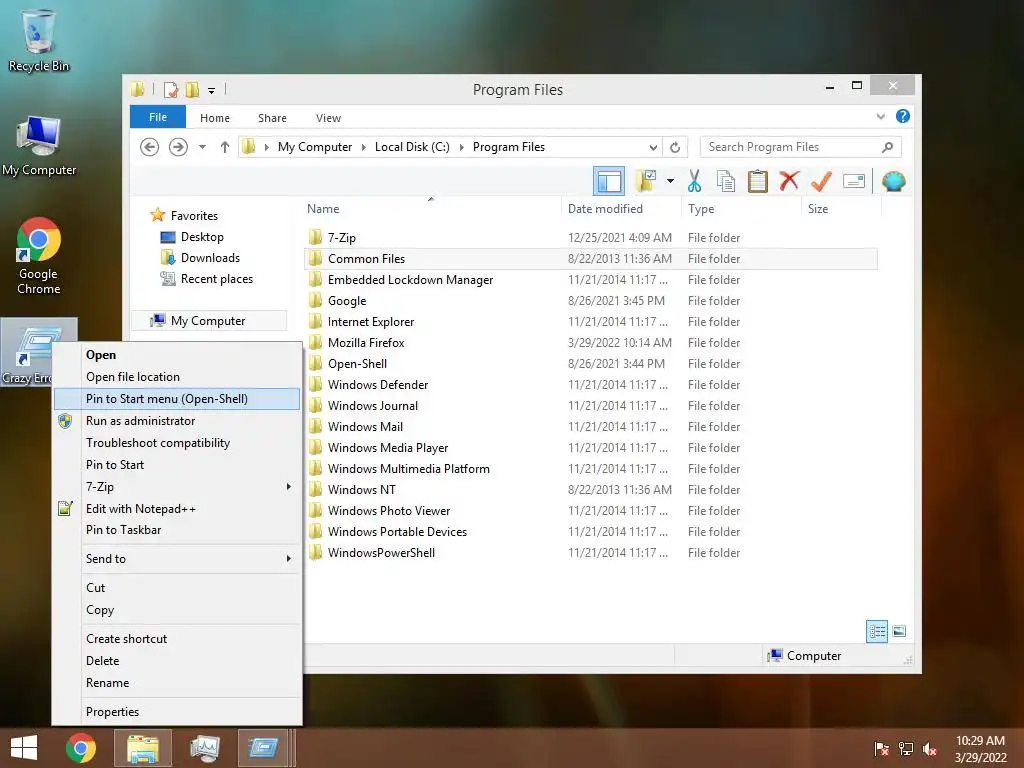Open Chrome from the taskbar
Image resolution: width=1024 pixels, height=768 pixels.
click(81, 748)
